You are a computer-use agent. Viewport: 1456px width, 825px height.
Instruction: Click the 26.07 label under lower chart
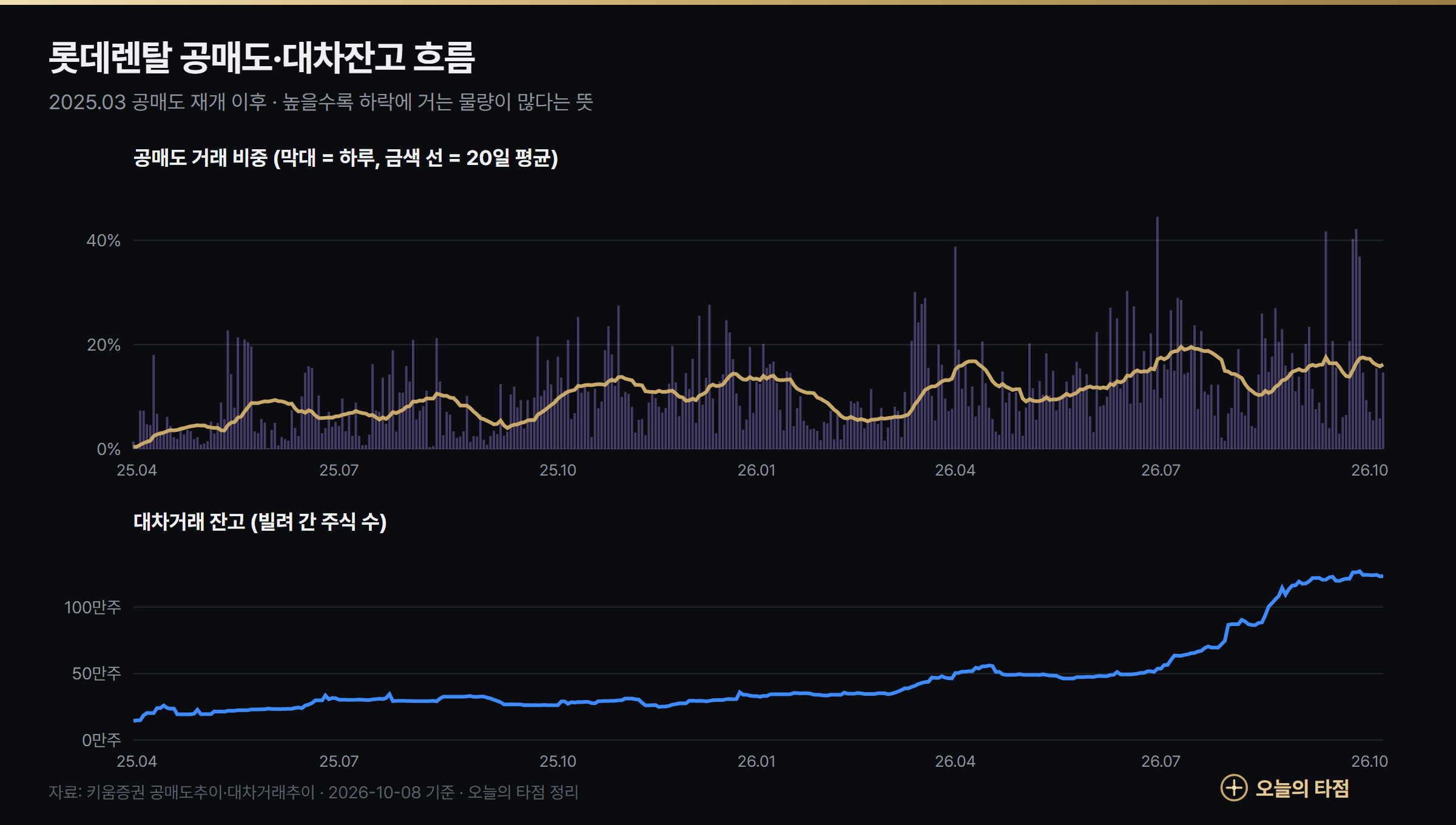(x=1161, y=761)
